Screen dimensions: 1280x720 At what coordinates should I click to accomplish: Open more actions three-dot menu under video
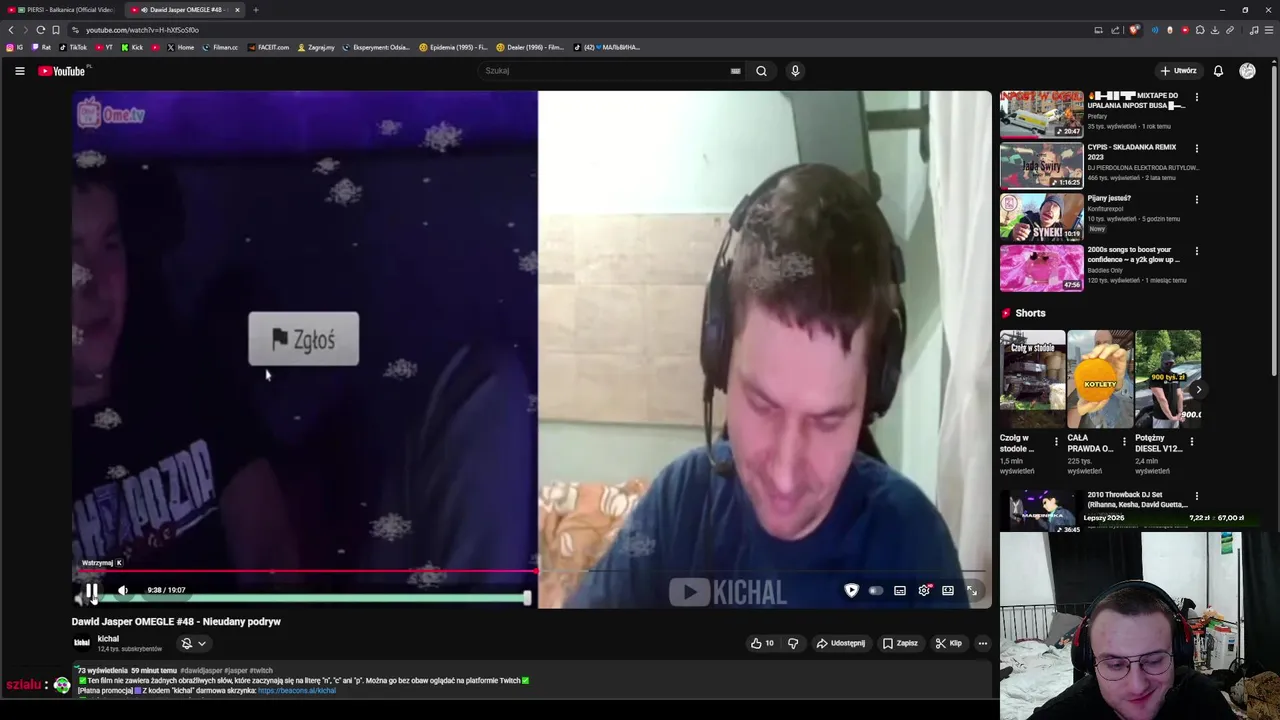(983, 643)
